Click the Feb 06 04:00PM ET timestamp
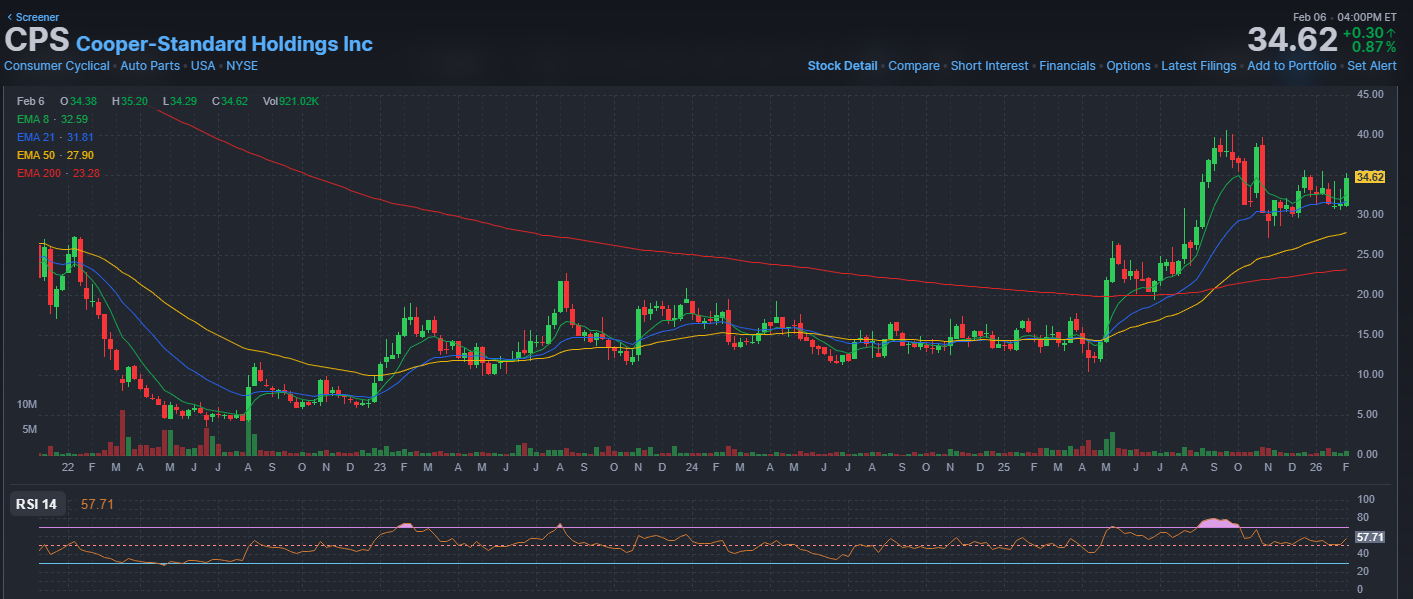This screenshot has height=599, width=1413. pyautogui.click(x=1344, y=17)
